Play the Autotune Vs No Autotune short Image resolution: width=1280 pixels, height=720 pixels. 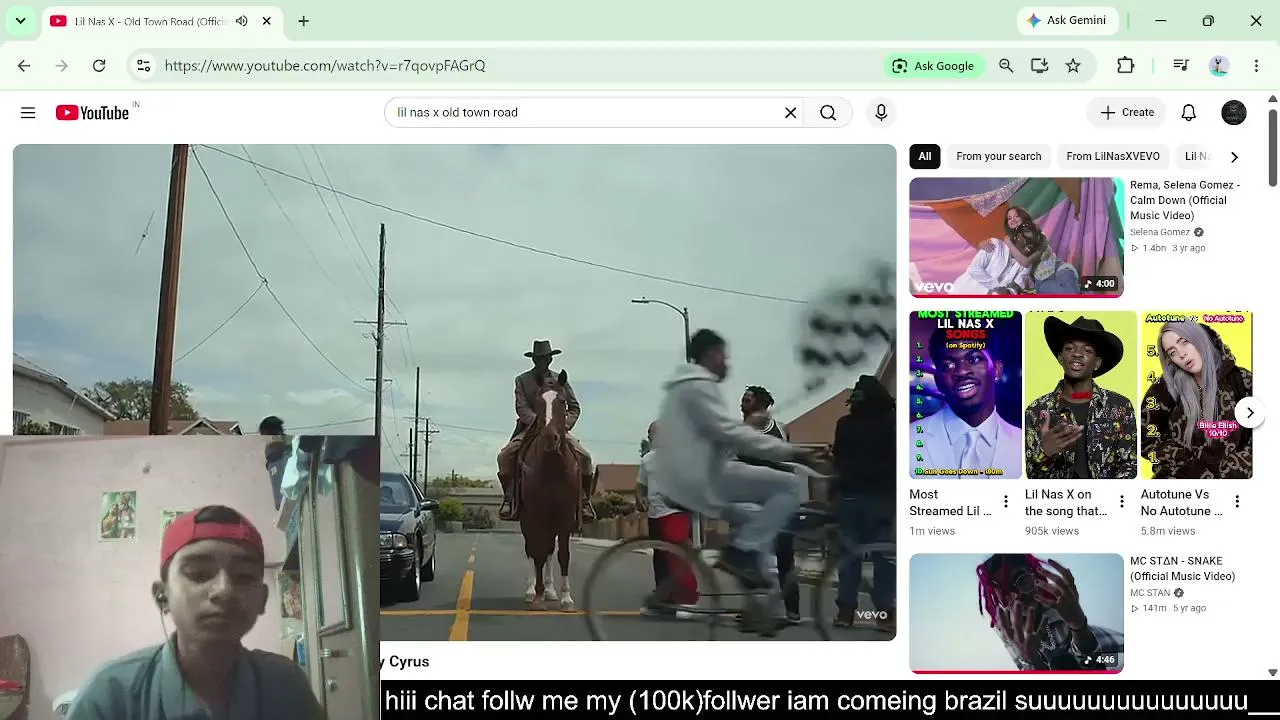(1196, 395)
